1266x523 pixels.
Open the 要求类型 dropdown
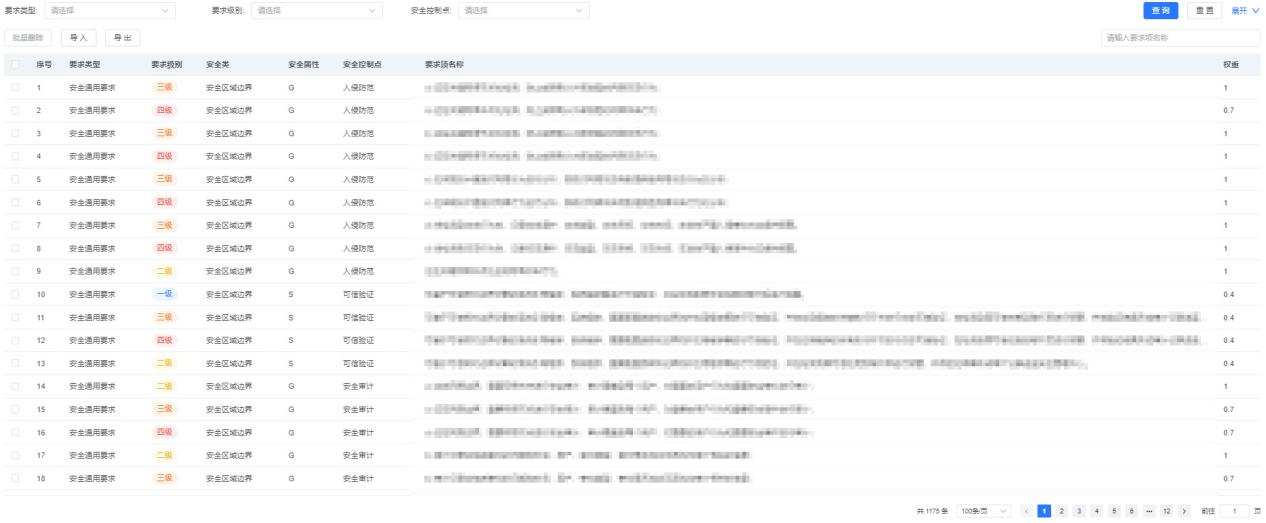pos(111,10)
